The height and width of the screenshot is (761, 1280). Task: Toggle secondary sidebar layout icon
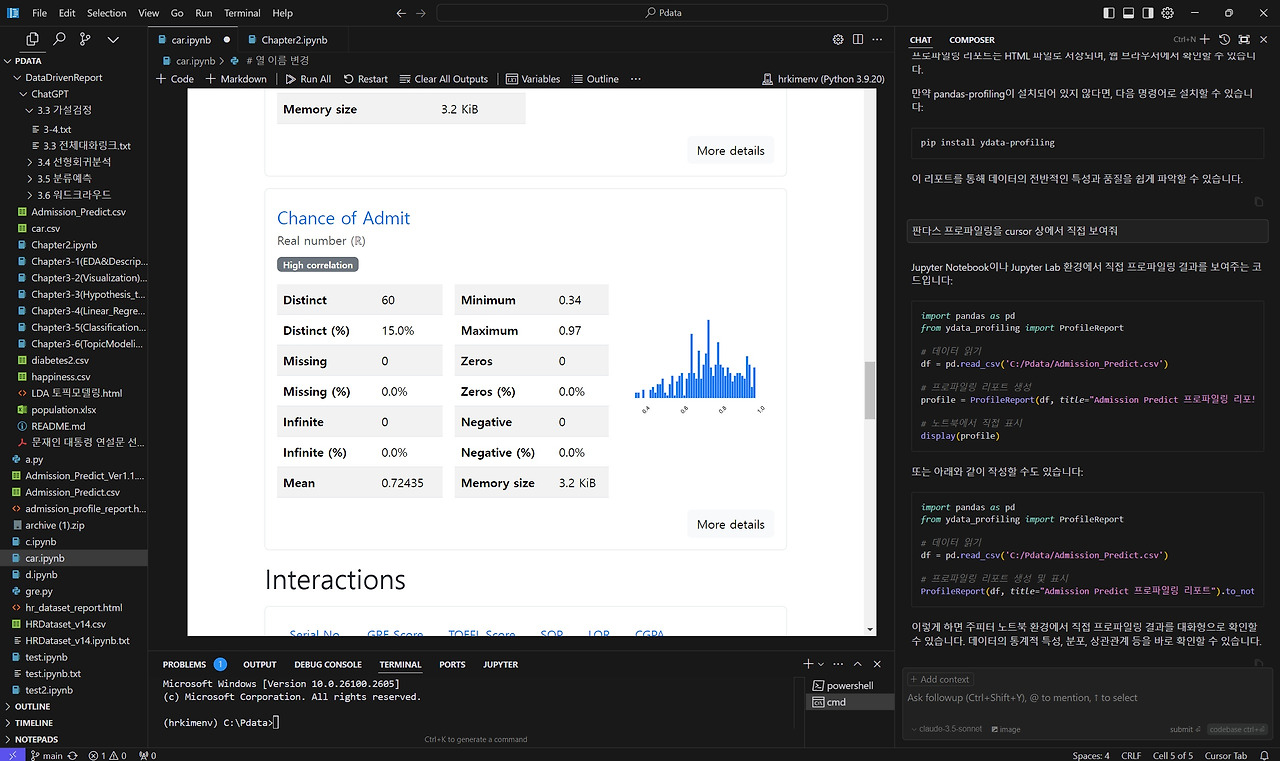[x=1148, y=13]
